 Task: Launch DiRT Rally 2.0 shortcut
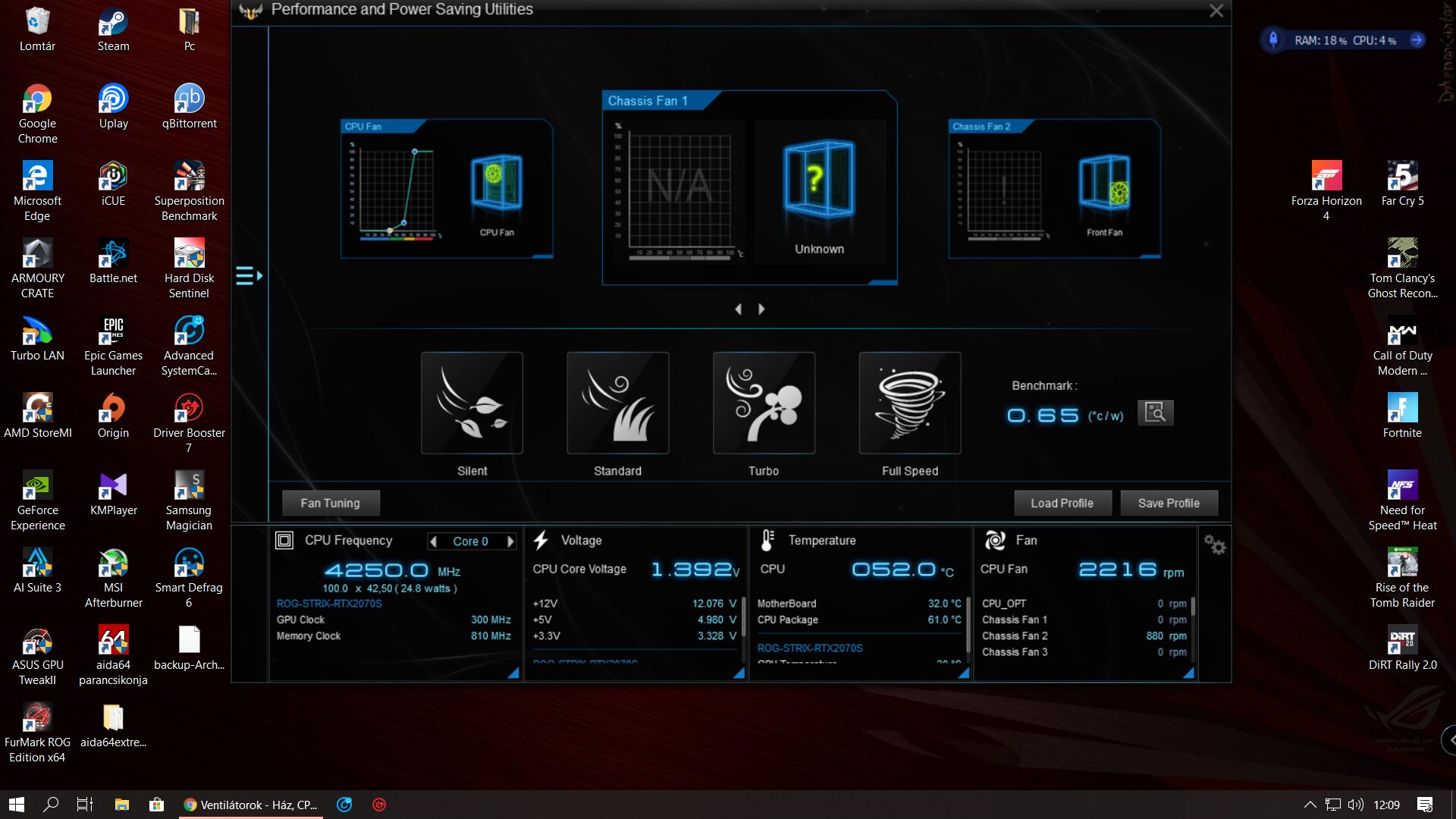1402,648
